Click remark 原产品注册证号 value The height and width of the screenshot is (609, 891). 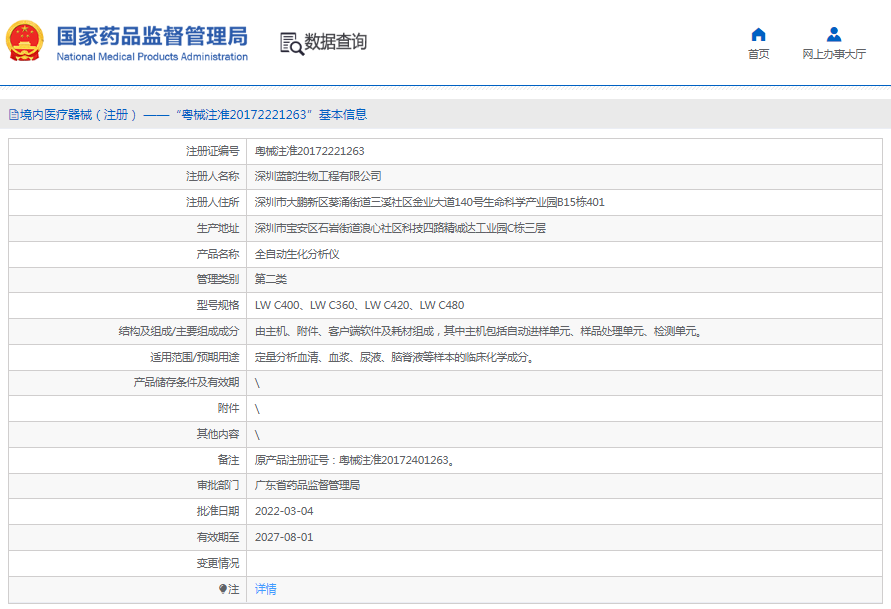pyautogui.click(x=355, y=460)
